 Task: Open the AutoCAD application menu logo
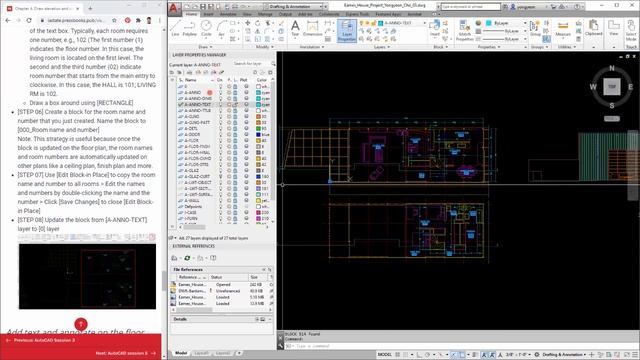pyautogui.click(x=174, y=8)
